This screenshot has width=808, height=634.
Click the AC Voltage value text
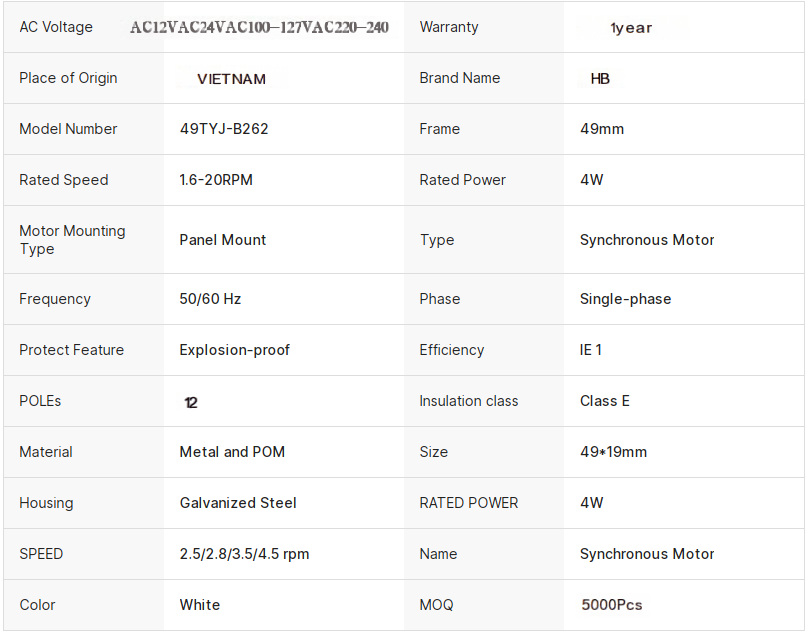coord(259,28)
